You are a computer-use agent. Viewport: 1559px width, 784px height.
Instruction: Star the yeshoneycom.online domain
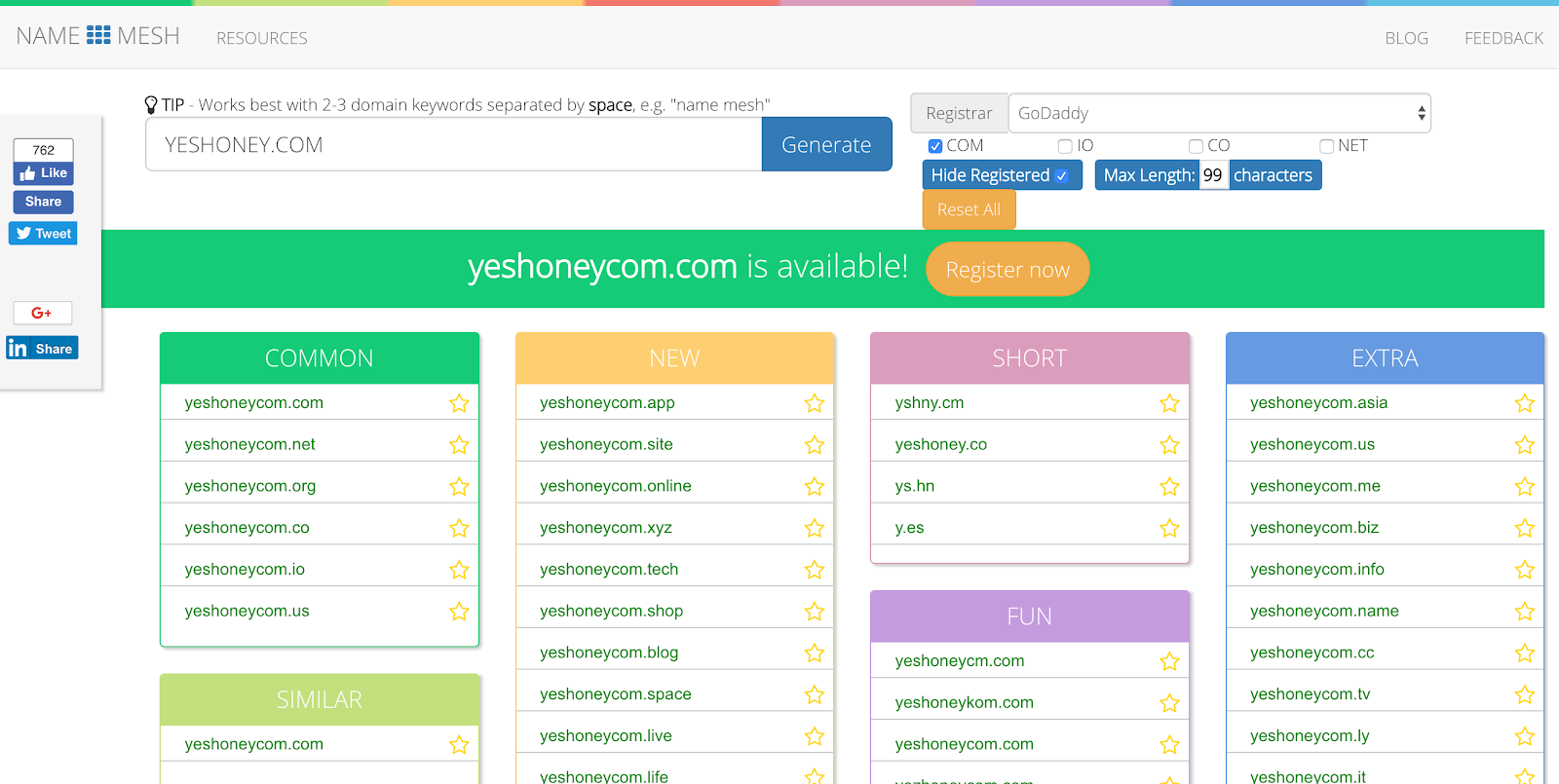pos(815,487)
